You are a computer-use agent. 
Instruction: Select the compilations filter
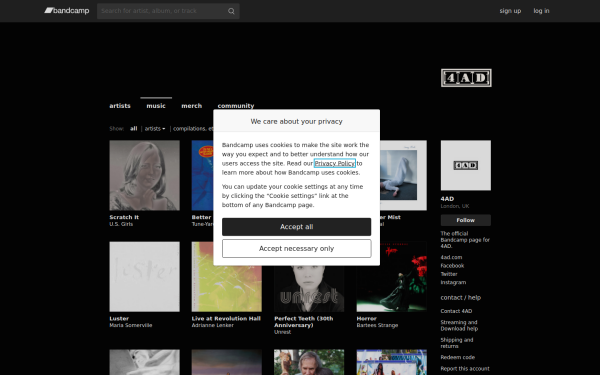pyautogui.click(x=193, y=129)
